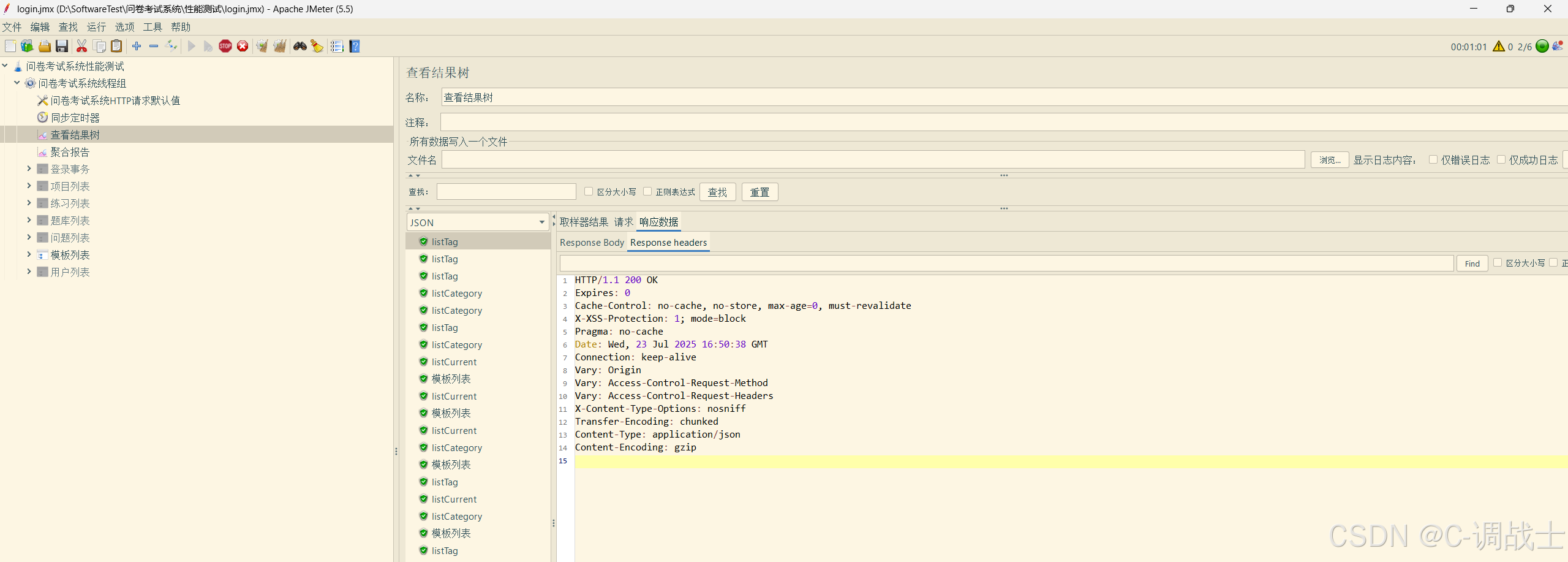Click the Toggle enable/disable icon
This screenshot has height=562, width=1568.
coord(171,47)
